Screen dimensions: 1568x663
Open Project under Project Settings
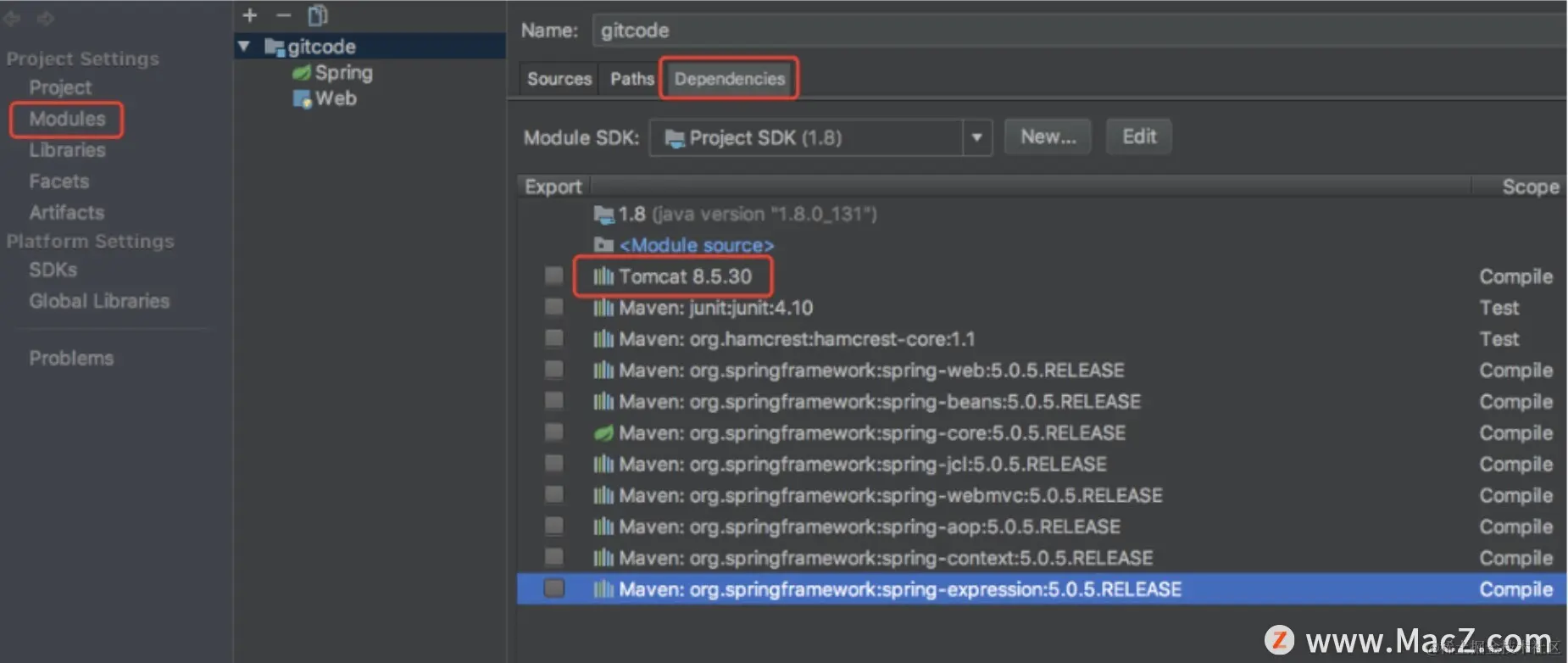click(60, 87)
